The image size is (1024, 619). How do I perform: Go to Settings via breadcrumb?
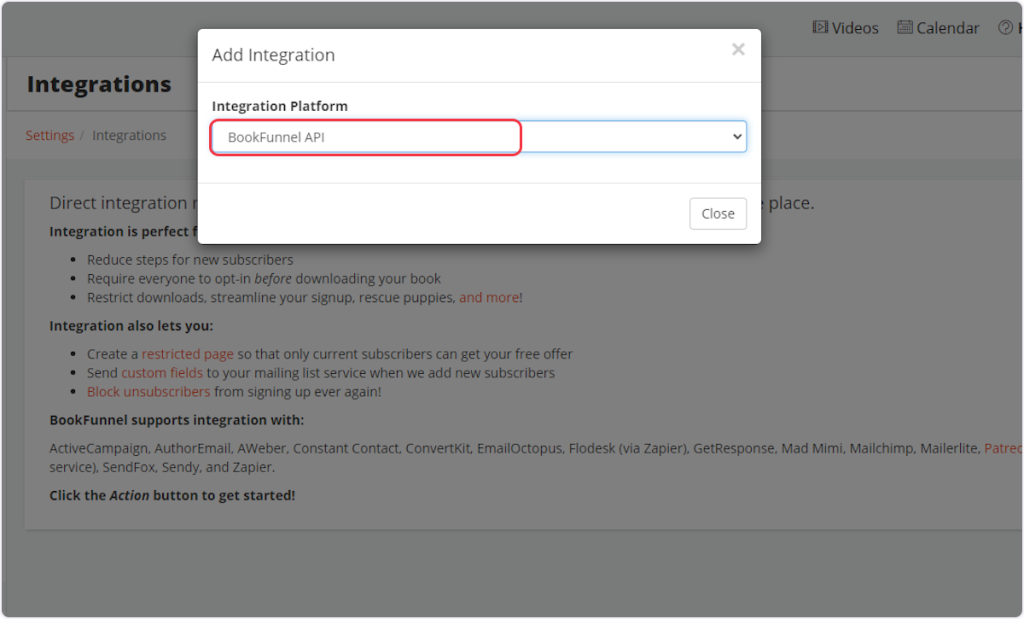pos(50,135)
